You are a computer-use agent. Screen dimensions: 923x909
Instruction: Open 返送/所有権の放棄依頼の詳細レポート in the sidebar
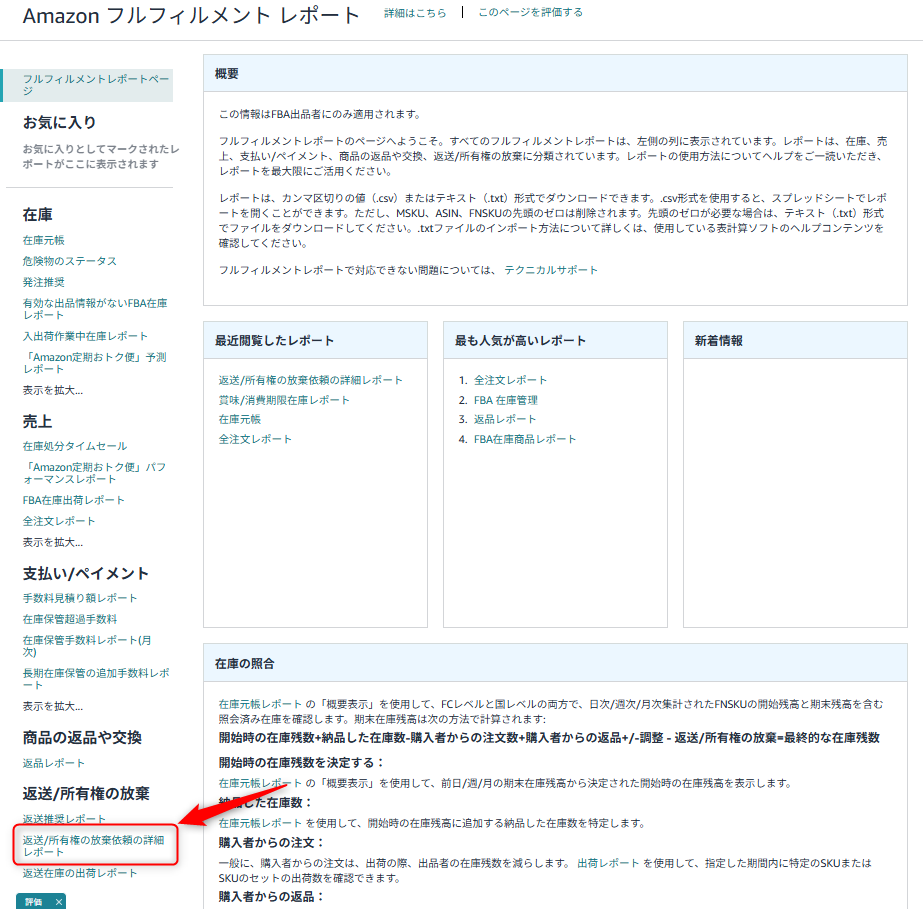click(x=94, y=846)
